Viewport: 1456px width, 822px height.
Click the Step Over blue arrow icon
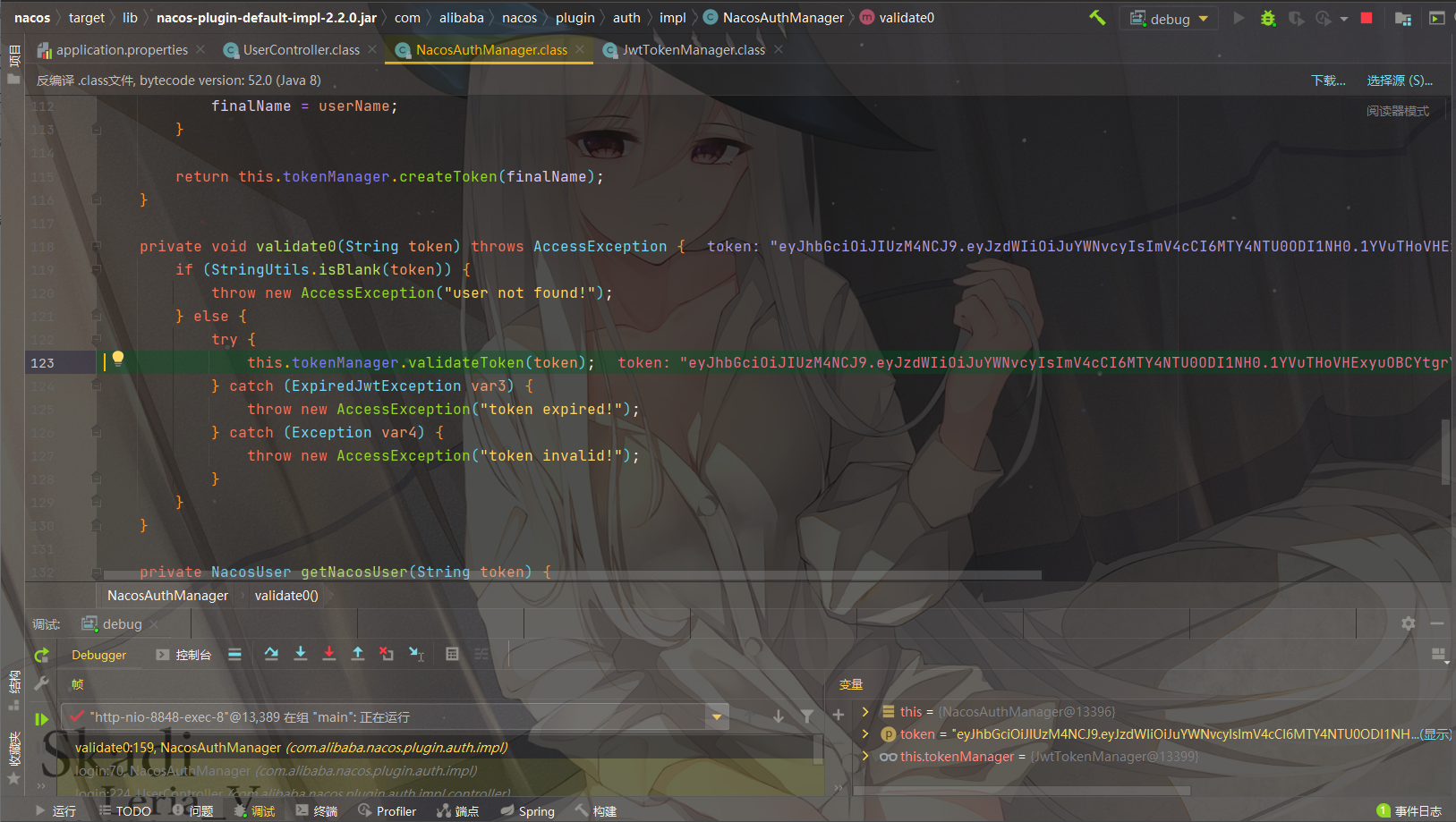point(271,654)
